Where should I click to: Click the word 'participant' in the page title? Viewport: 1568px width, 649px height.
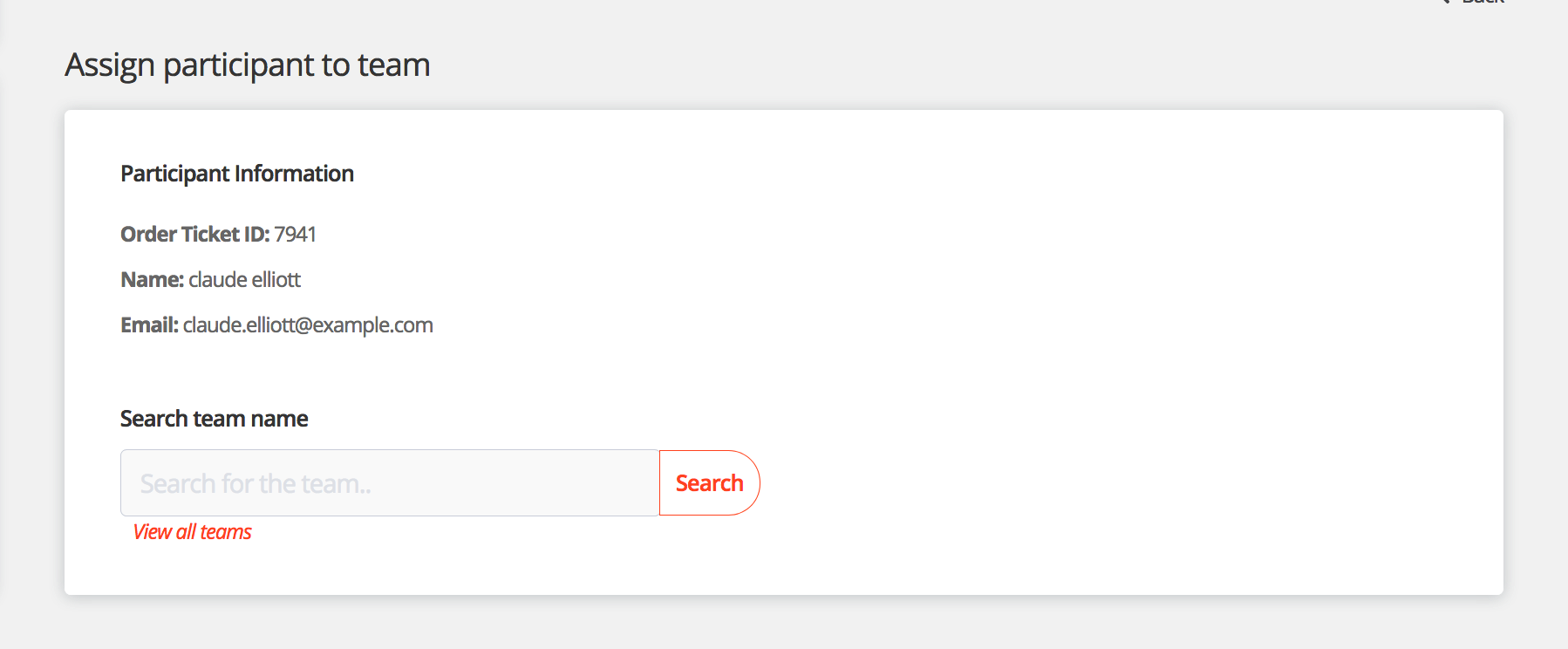pos(238,65)
